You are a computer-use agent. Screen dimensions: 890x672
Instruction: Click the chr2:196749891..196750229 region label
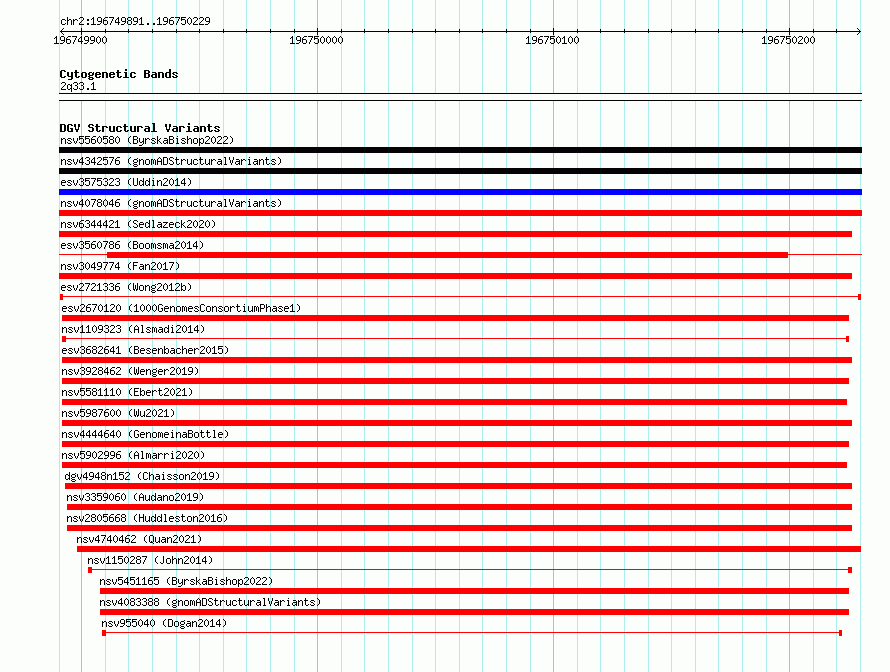(135, 21)
